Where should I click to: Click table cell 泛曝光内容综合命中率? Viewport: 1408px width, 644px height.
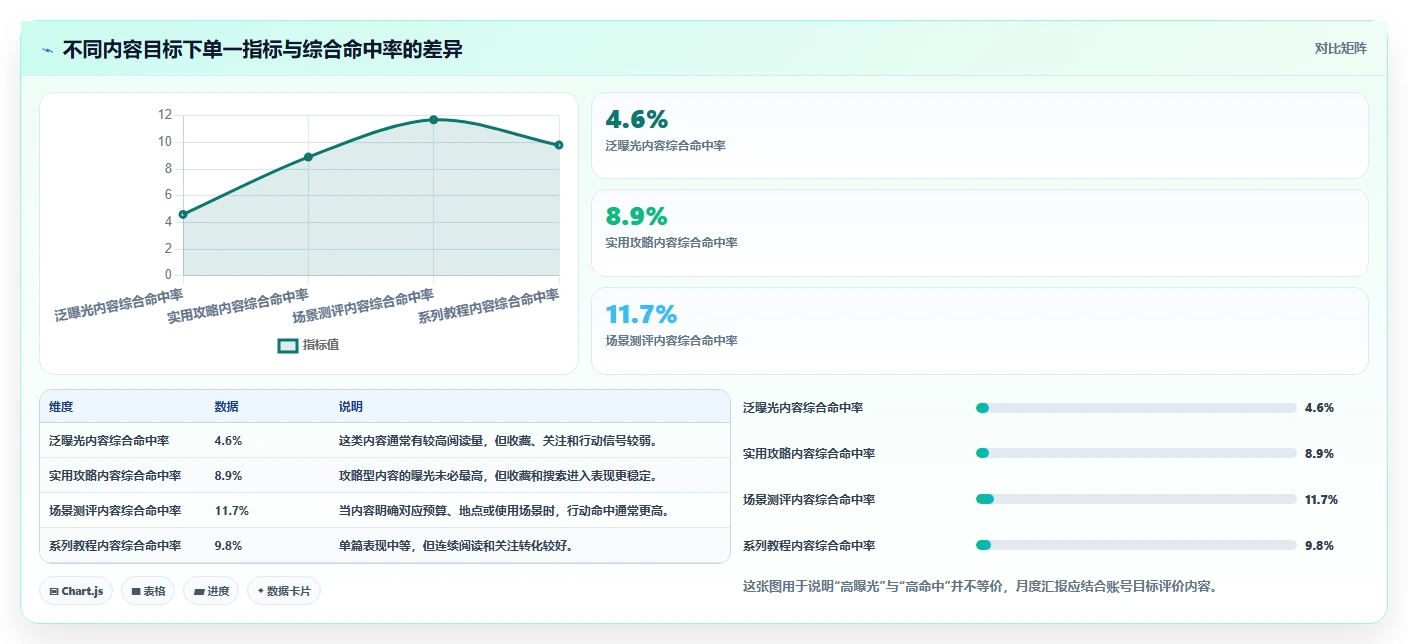coord(109,440)
